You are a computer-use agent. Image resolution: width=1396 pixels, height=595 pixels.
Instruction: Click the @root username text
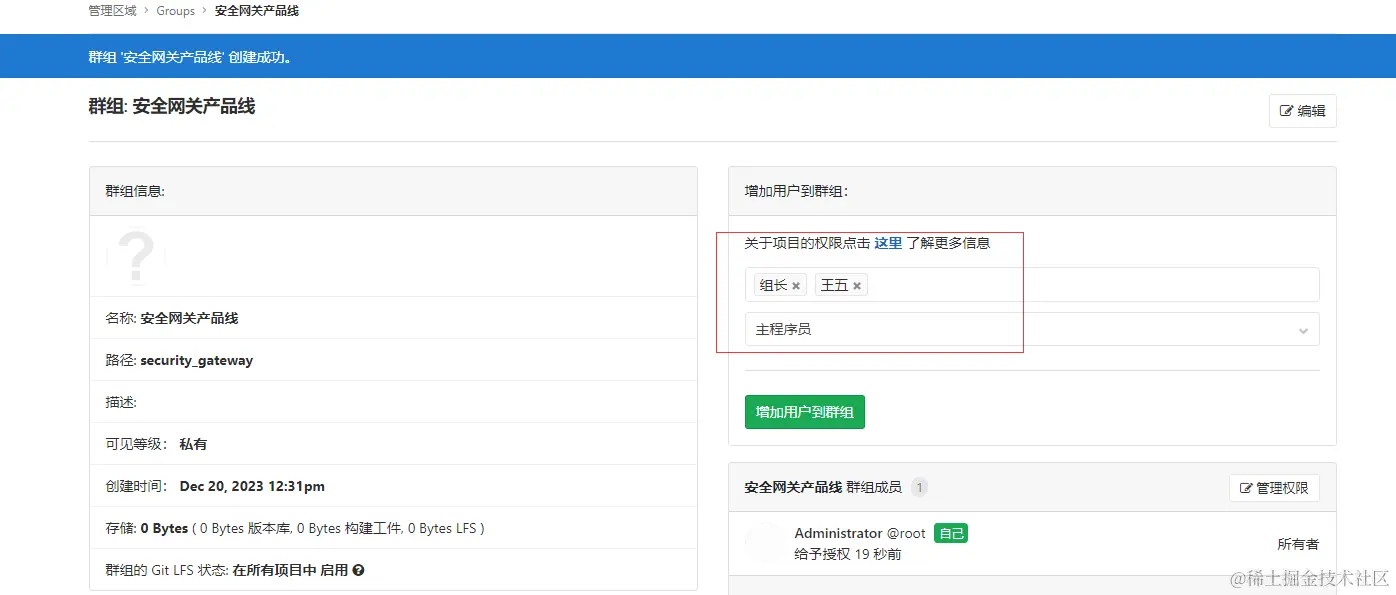(x=906, y=534)
